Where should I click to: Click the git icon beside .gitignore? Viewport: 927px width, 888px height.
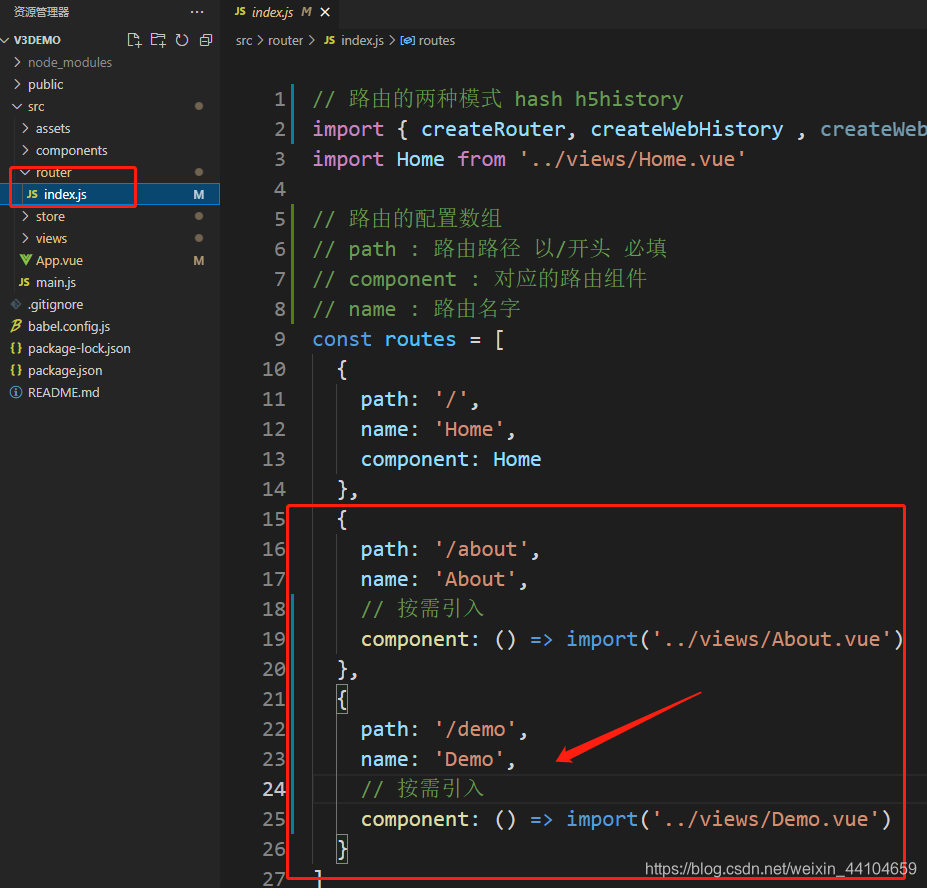click(x=16, y=304)
